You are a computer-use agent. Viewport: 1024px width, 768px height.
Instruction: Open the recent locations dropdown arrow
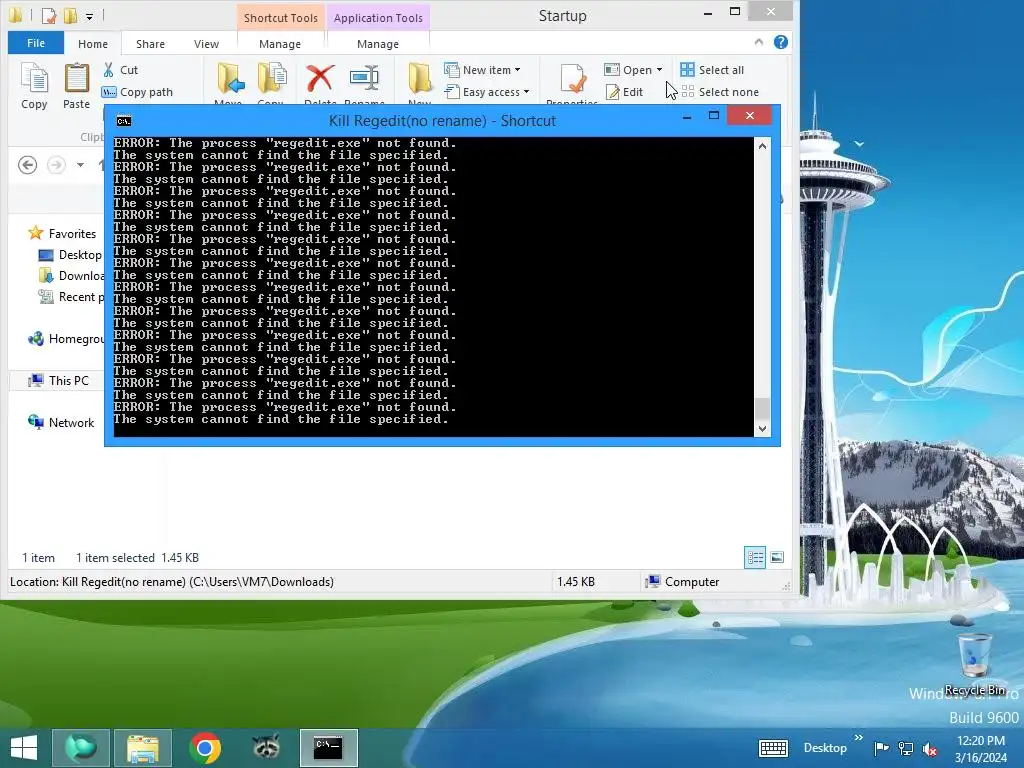pyautogui.click(x=80, y=165)
